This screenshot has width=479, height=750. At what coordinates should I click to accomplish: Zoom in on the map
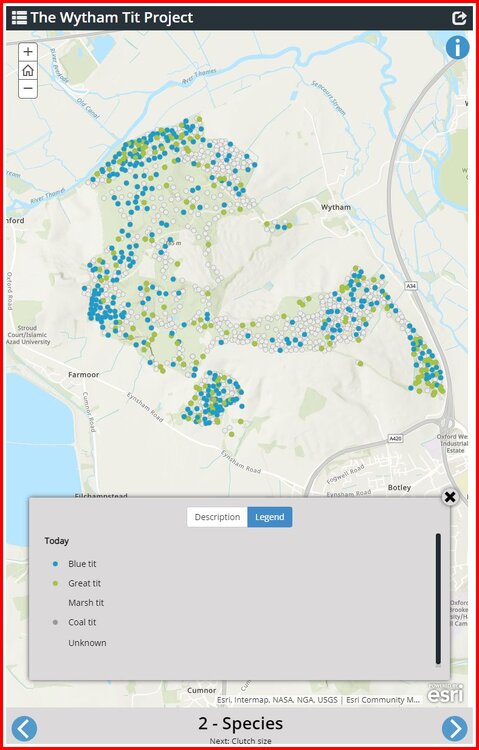28,52
